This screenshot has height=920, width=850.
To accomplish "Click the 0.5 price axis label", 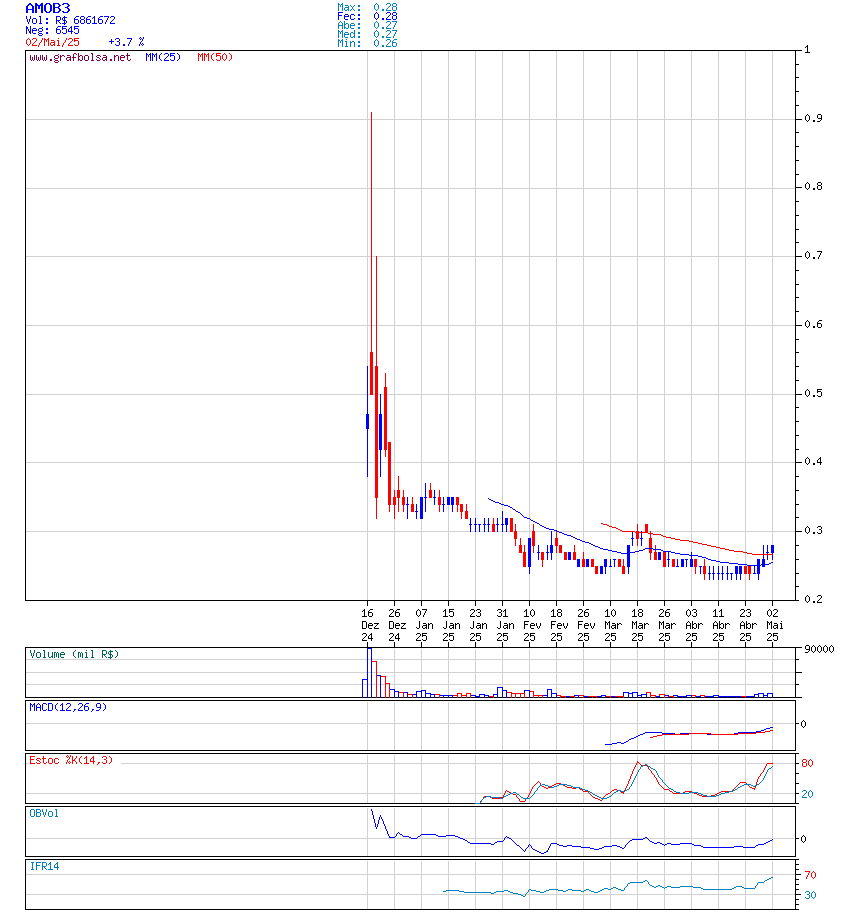I will click(813, 393).
